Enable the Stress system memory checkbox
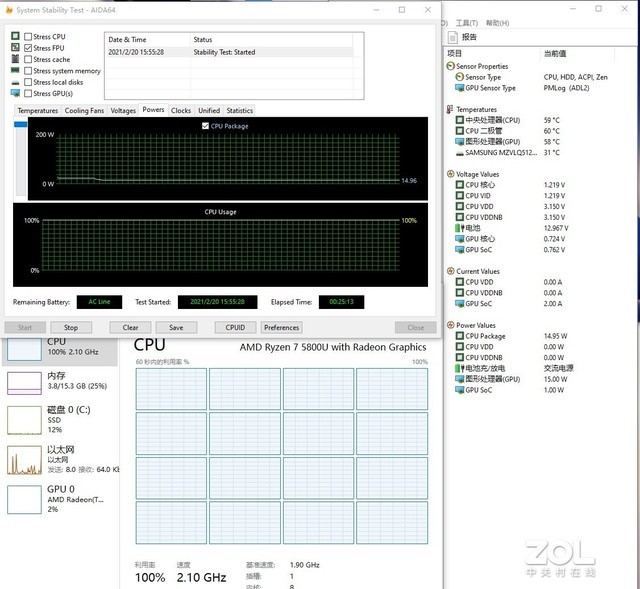 [x=28, y=71]
